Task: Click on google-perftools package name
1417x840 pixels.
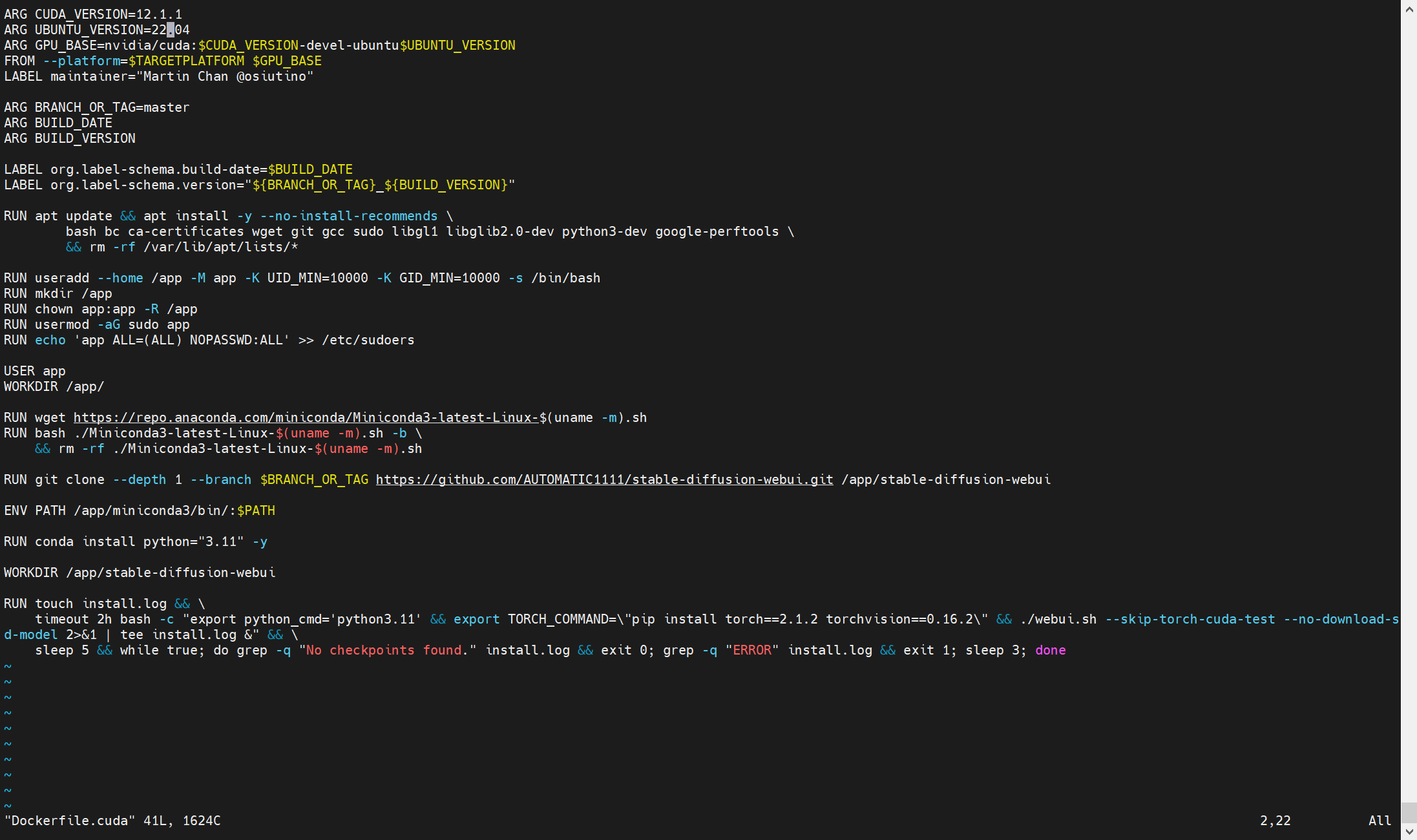Action: [x=717, y=231]
